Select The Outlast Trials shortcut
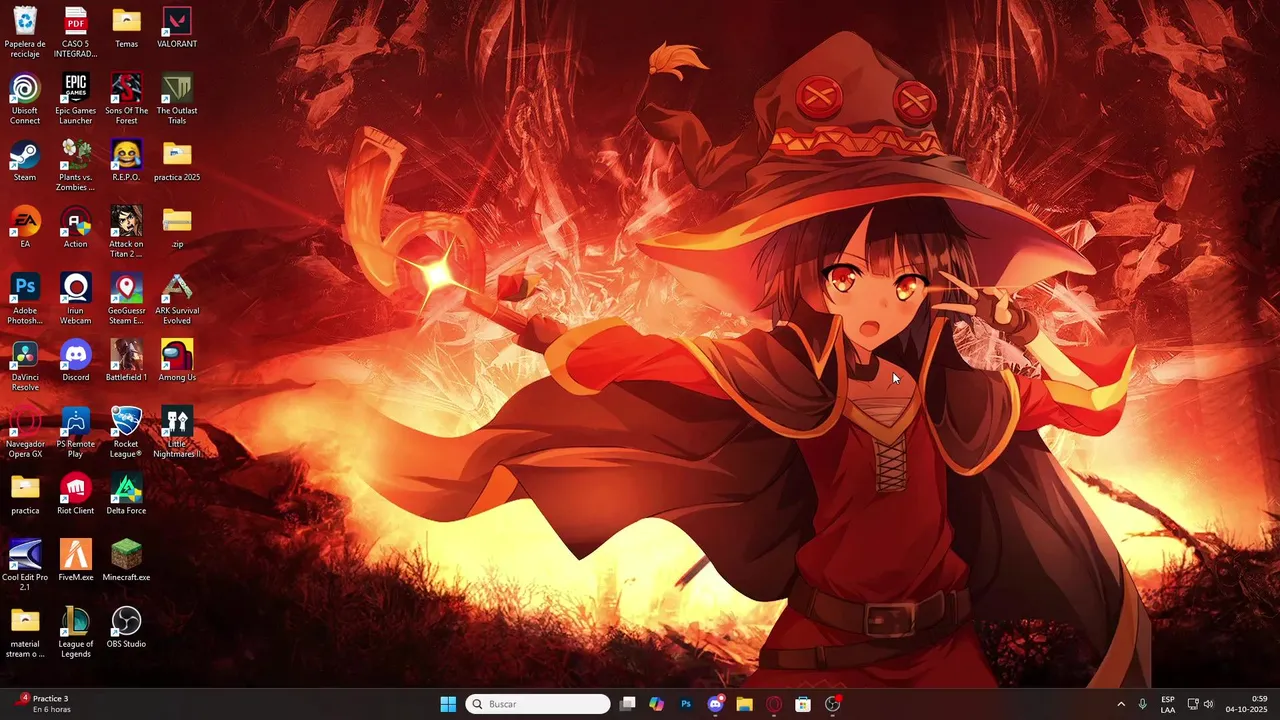 click(177, 98)
